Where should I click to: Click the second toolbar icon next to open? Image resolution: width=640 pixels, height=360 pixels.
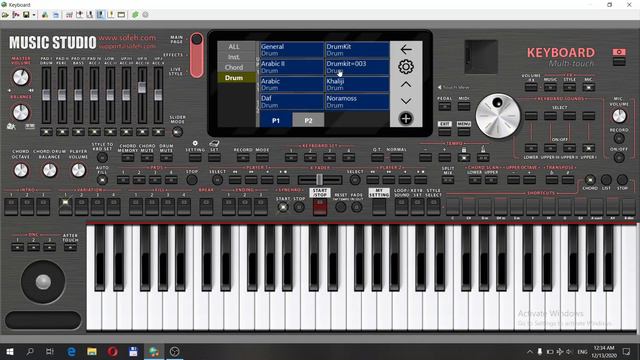[x=16, y=15]
